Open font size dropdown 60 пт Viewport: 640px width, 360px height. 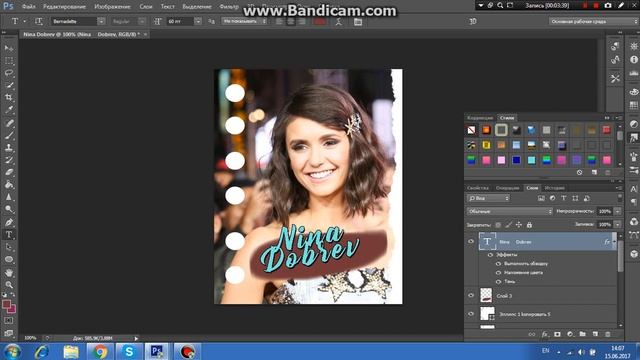tap(198, 21)
